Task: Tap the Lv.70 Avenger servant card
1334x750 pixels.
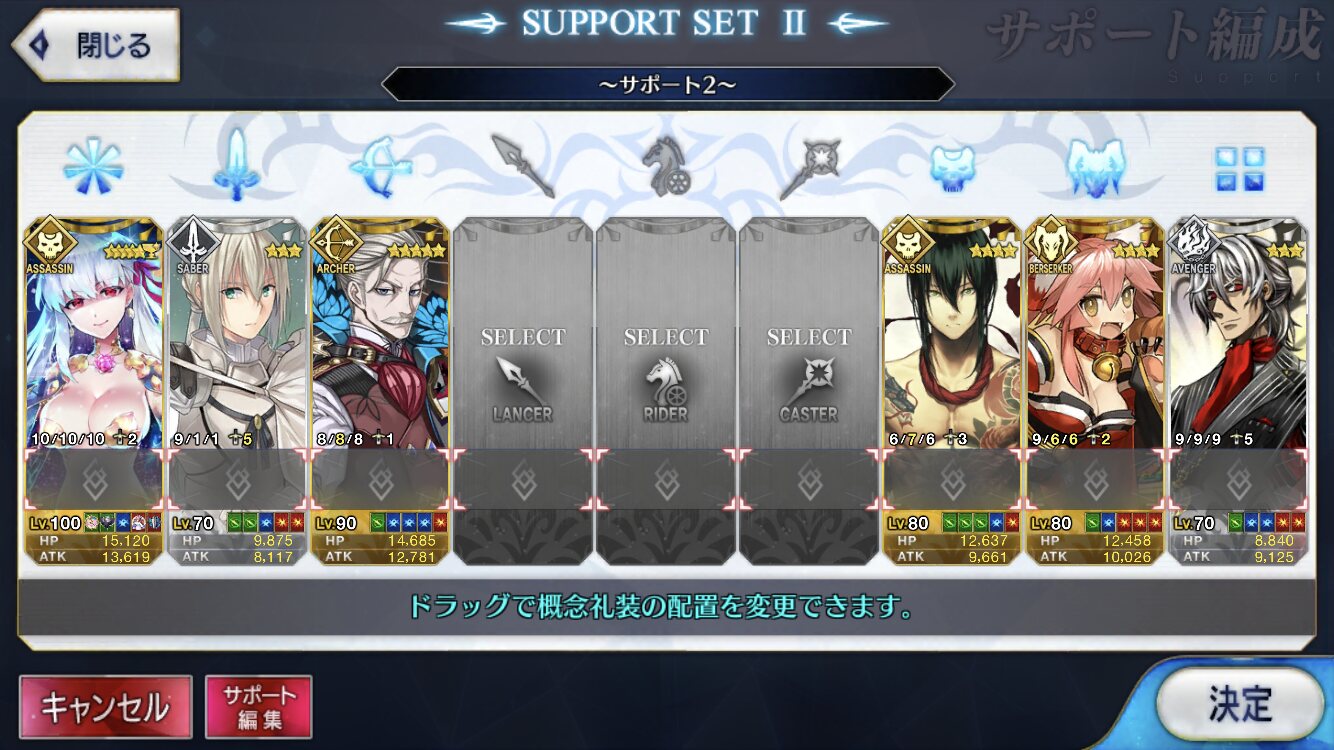Action: (1239, 392)
